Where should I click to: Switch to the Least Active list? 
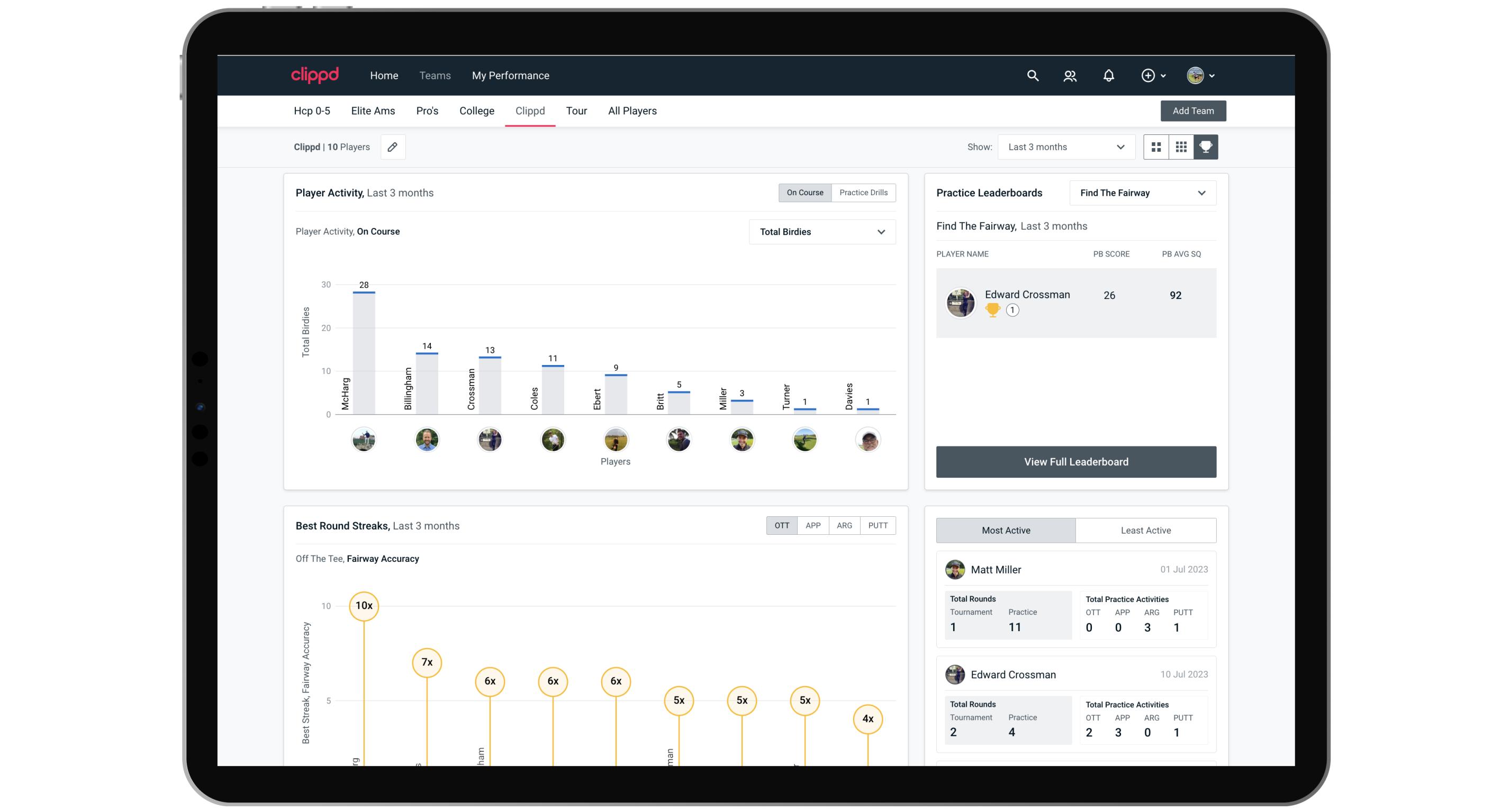(1145, 530)
